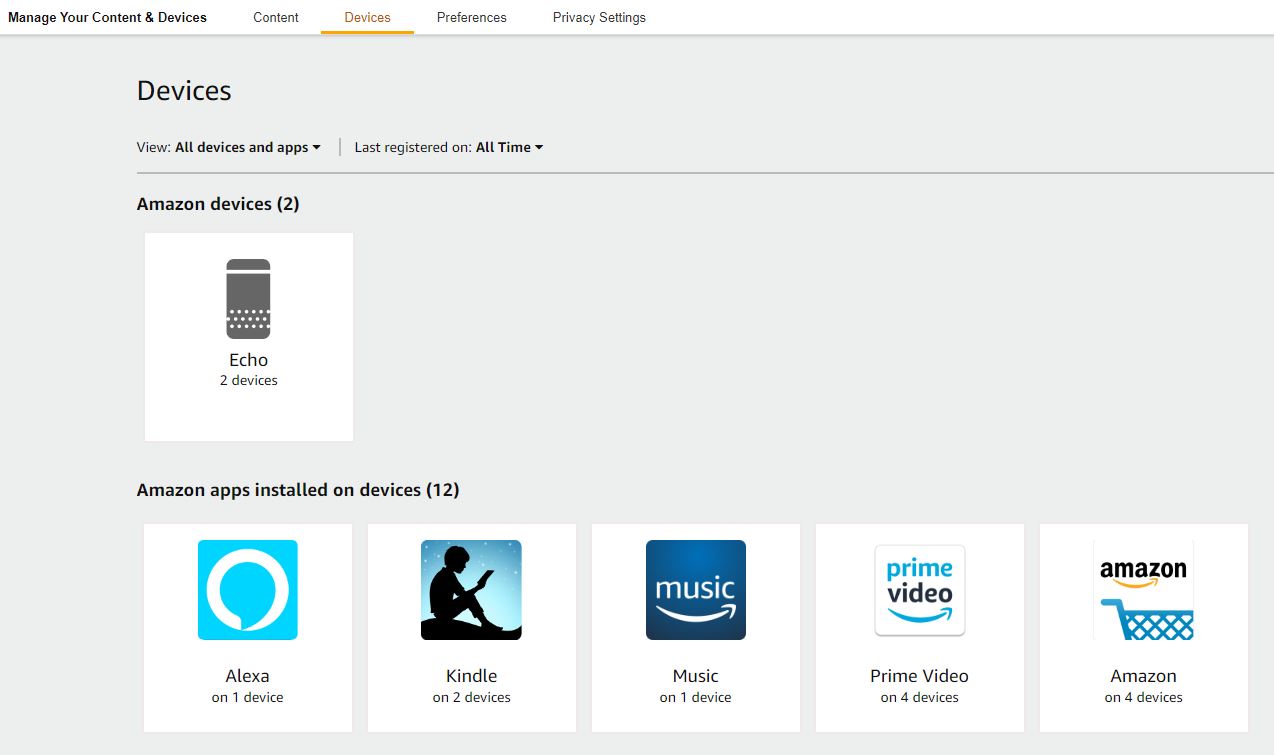This screenshot has height=755, width=1274.
Task: Go to the Privacy Settings tab
Action: coord(599,17)
